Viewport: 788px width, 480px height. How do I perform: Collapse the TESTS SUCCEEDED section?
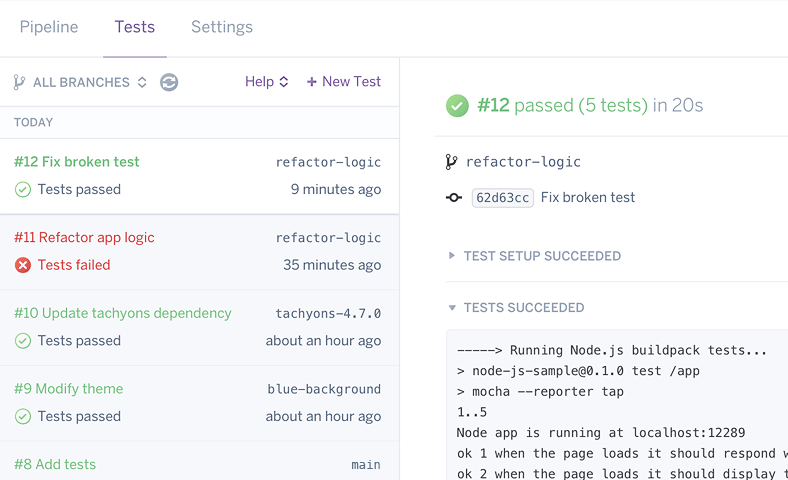point(516,308)
